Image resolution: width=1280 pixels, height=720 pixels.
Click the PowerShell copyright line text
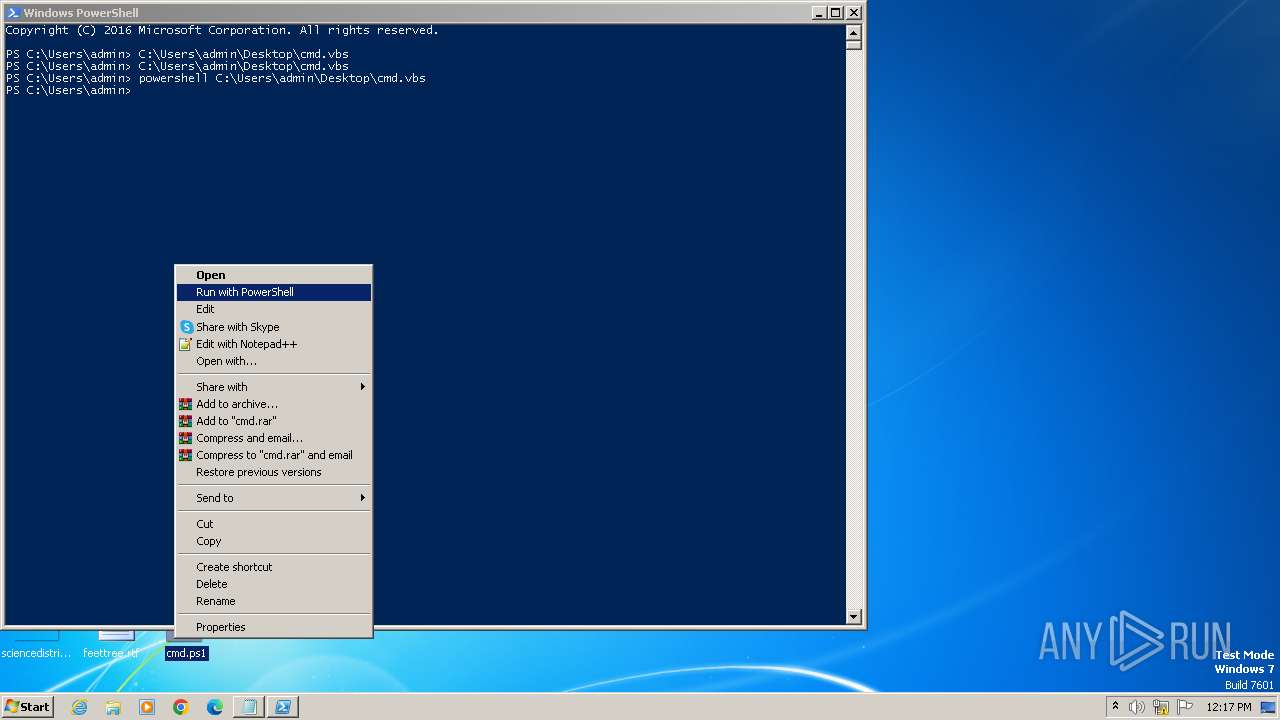(x=222, y=30)
